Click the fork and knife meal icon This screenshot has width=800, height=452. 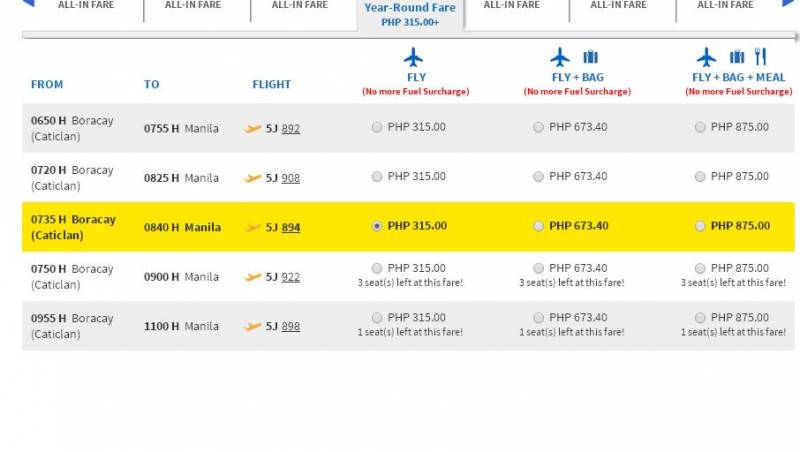coord(760,57)
